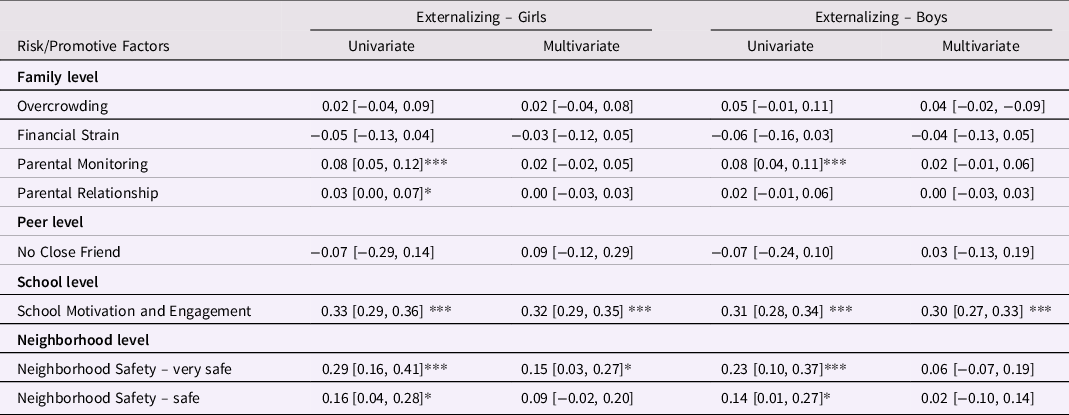Select the "Parental Monitoring" row label
This screenshot has height=415, width=1069.
82,164
